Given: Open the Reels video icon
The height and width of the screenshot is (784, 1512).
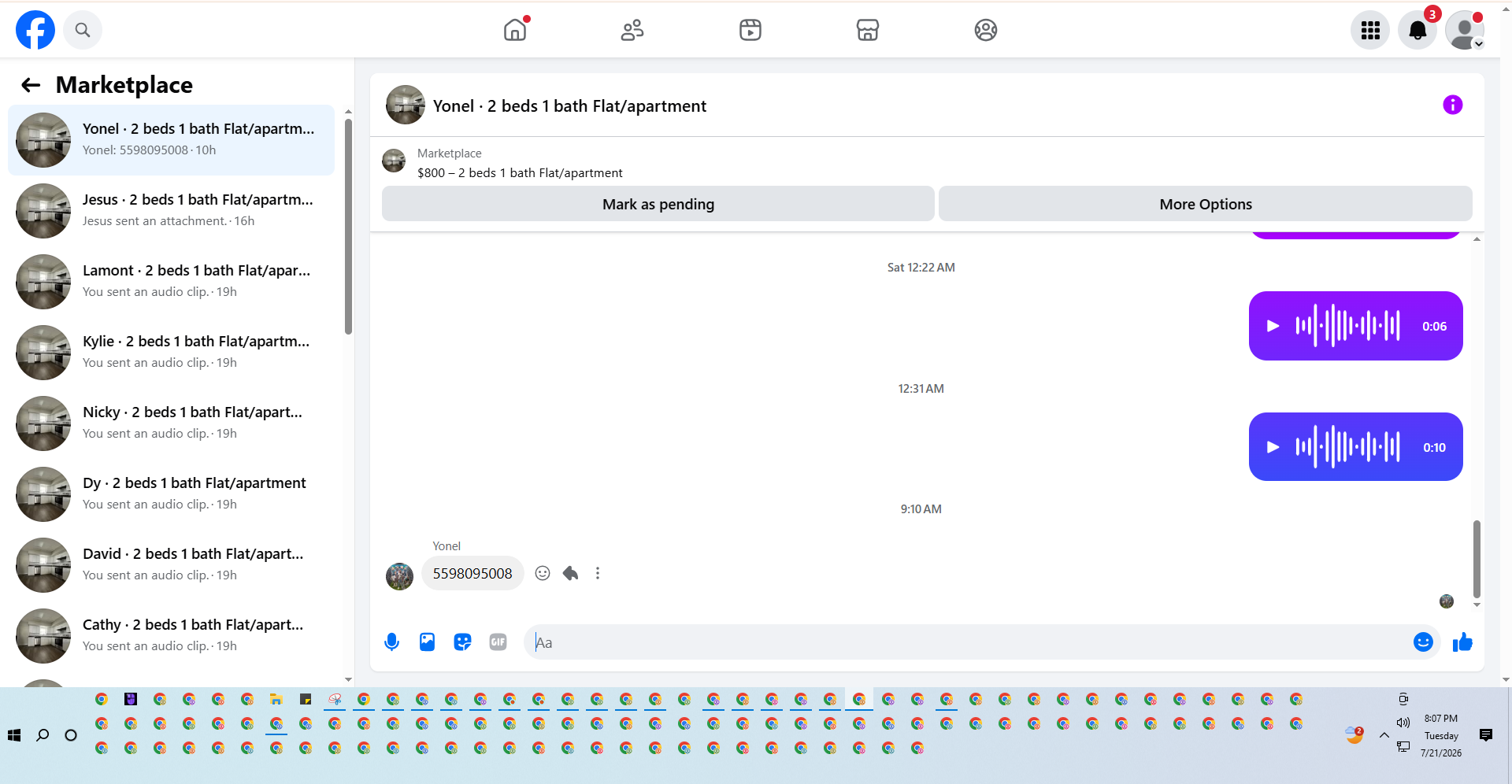Looking at the screenshot, I should coord(750,30).
